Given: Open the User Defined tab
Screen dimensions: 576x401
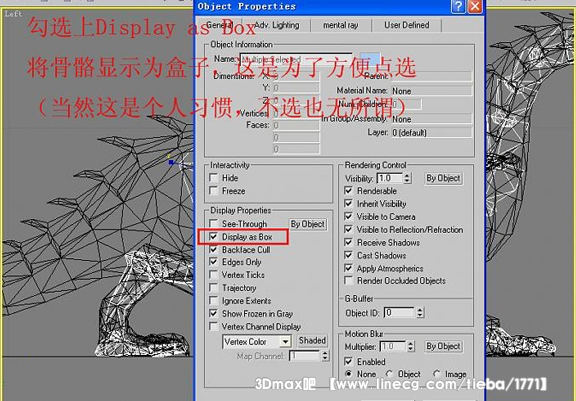Looking at the screenshot, I should pyautogui.click(x=407, y=25).
